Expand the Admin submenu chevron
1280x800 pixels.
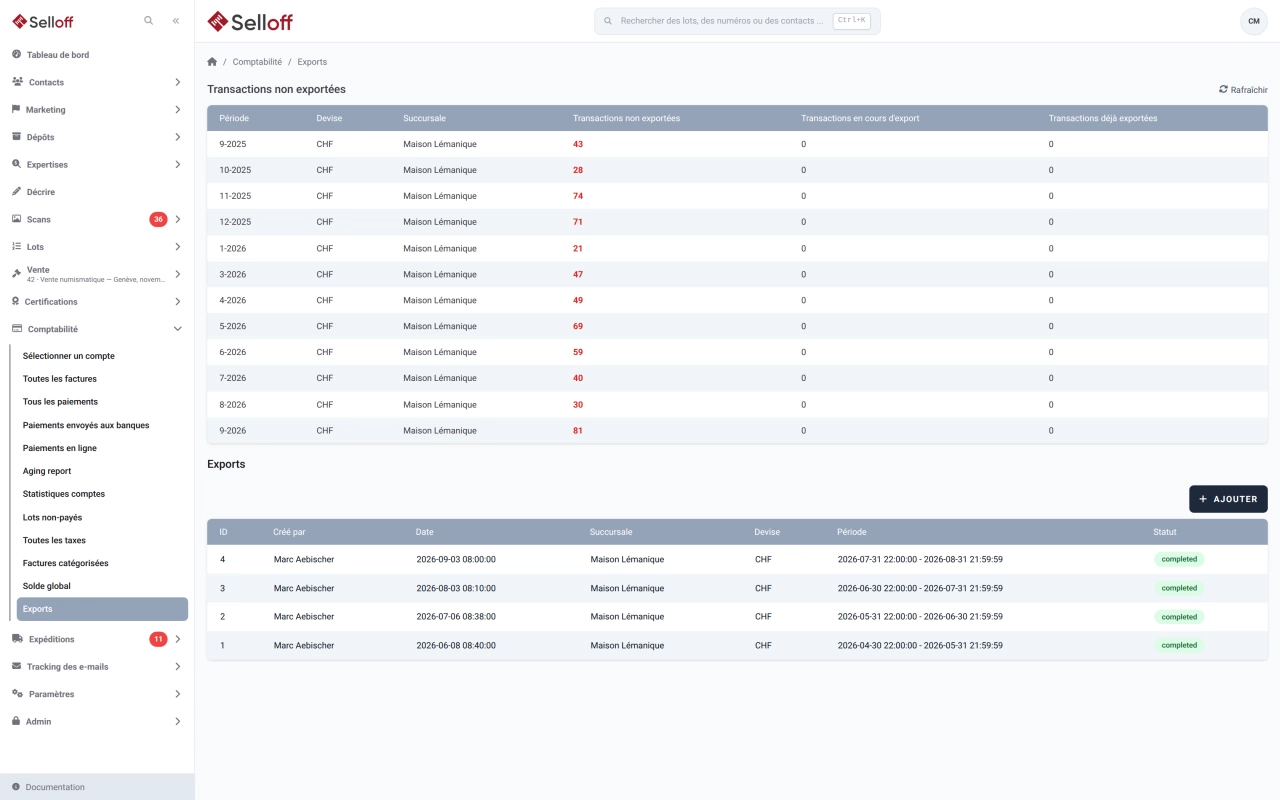click(x=178, y=721)
